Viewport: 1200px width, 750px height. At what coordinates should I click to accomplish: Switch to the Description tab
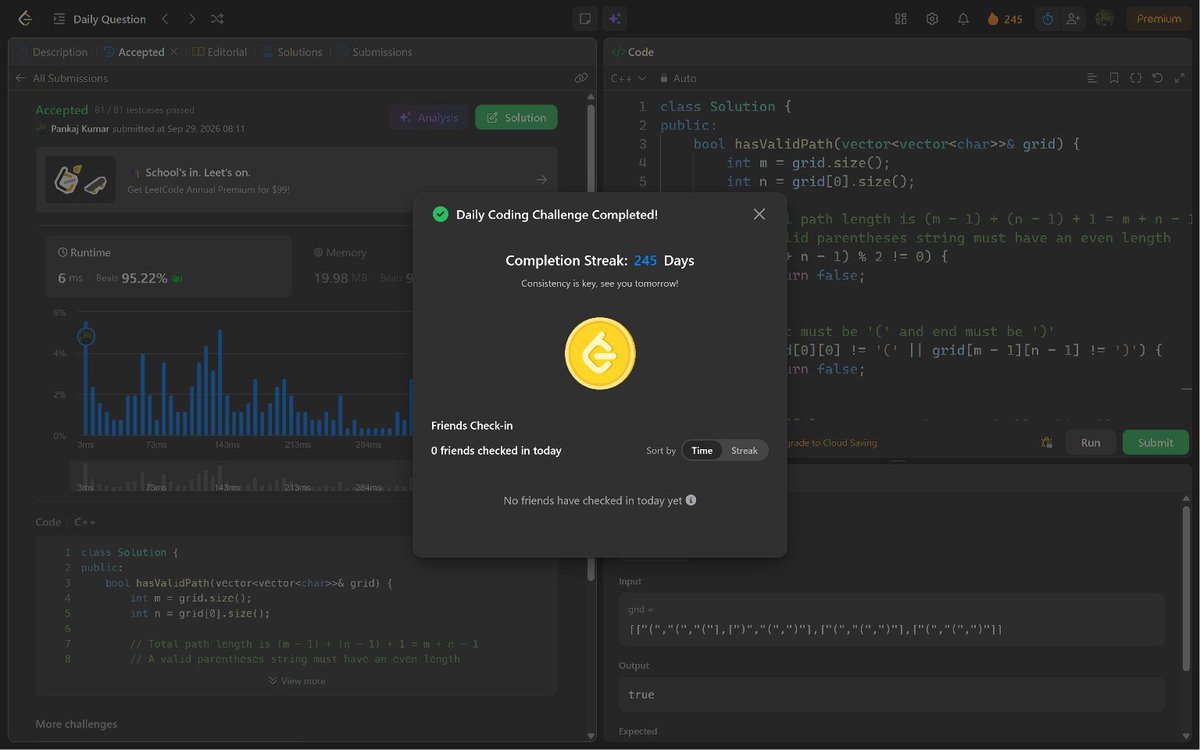pos(52,52)
